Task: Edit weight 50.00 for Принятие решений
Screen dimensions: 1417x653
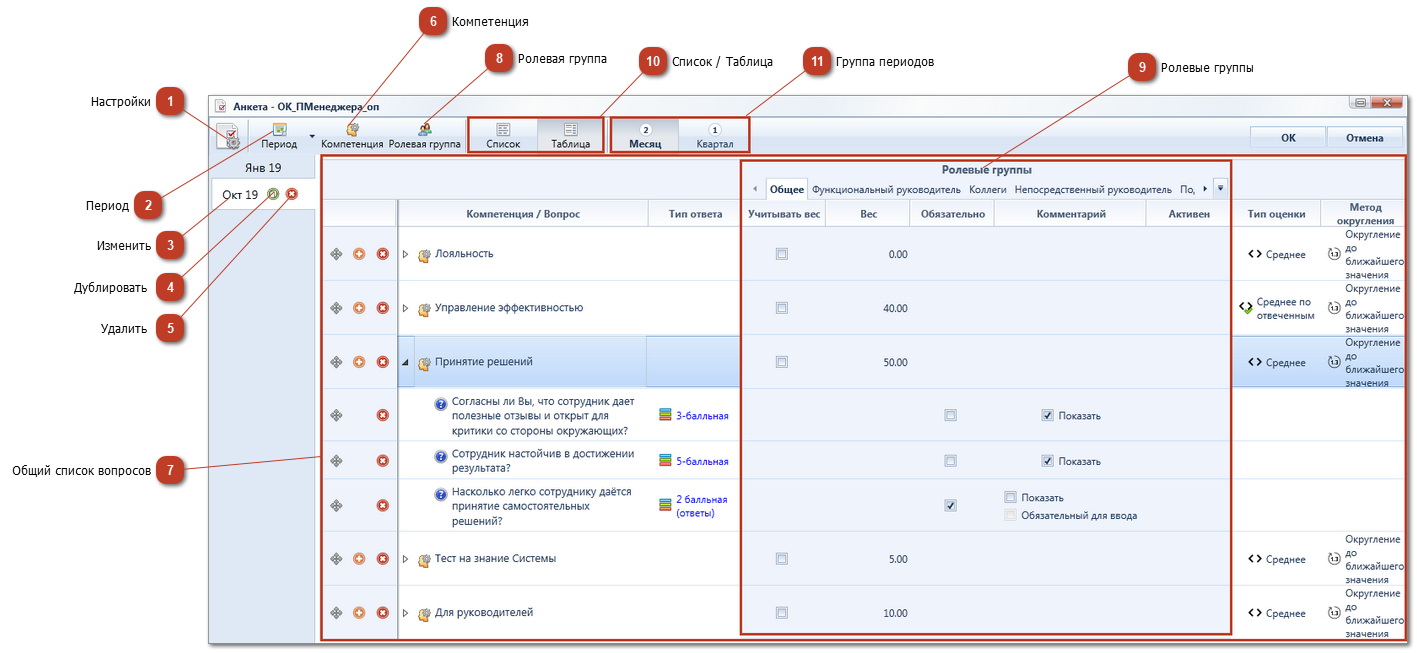Action: point(895,362)
